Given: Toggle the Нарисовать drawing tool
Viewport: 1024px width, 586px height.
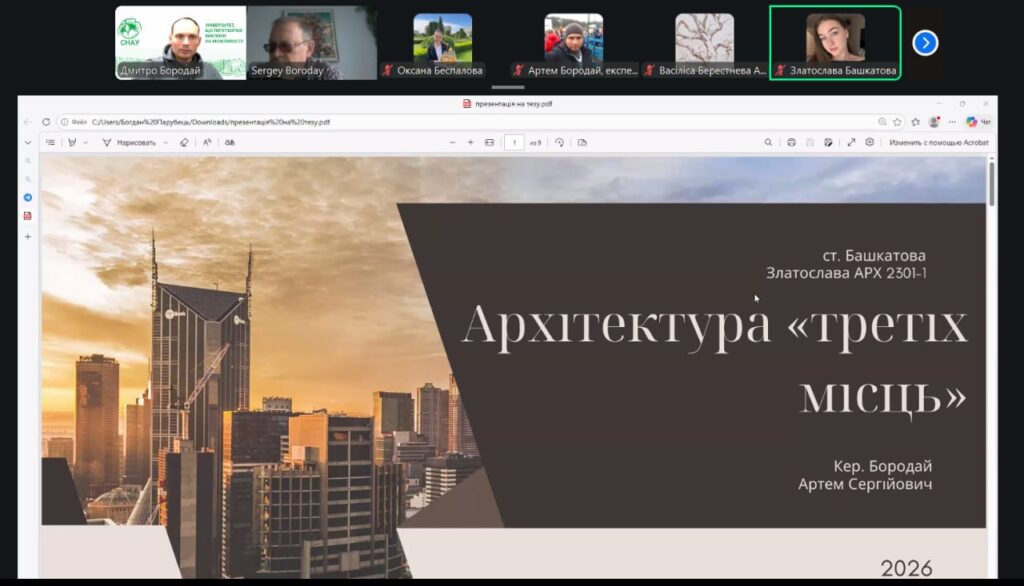Looking at the screenshot, I should coord(129,142).
